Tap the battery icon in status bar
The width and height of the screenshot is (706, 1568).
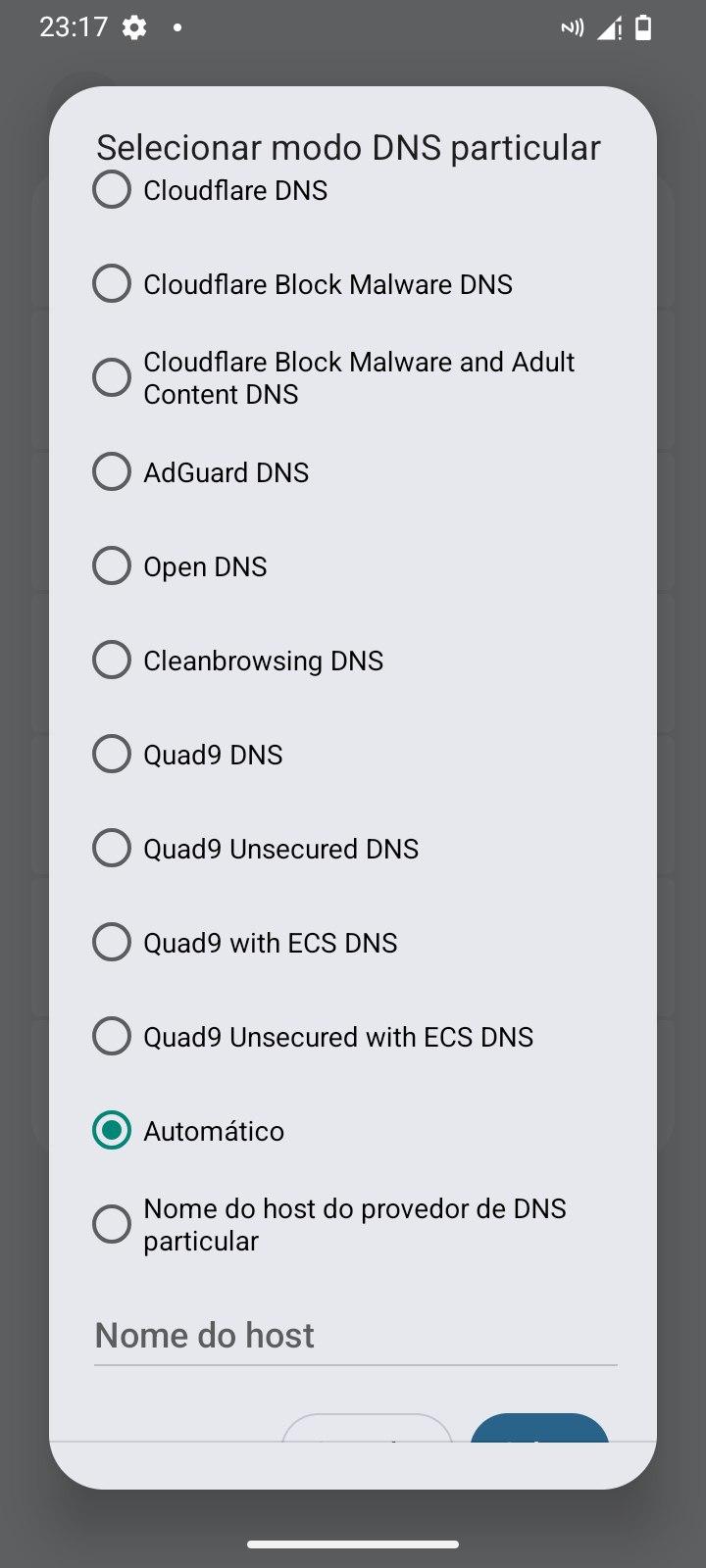(643, 28)
